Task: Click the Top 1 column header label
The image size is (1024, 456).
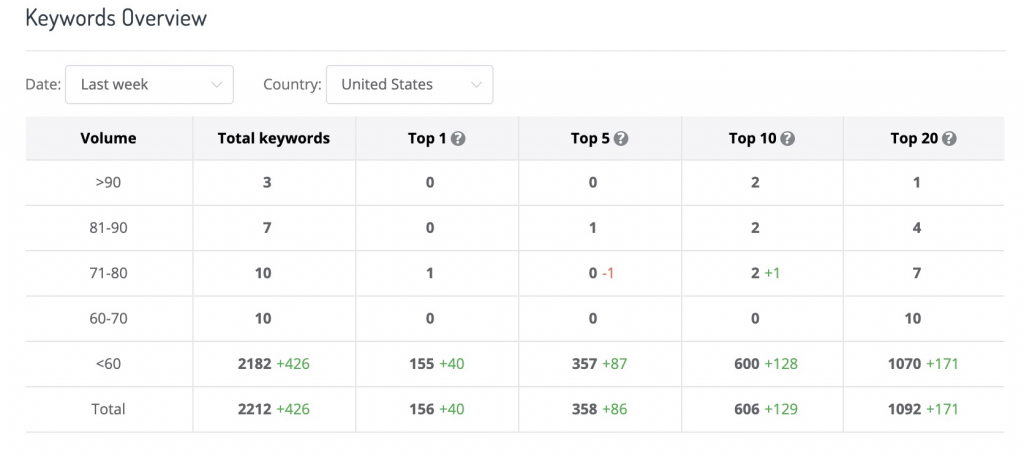Action: click(x=428, y=138)
